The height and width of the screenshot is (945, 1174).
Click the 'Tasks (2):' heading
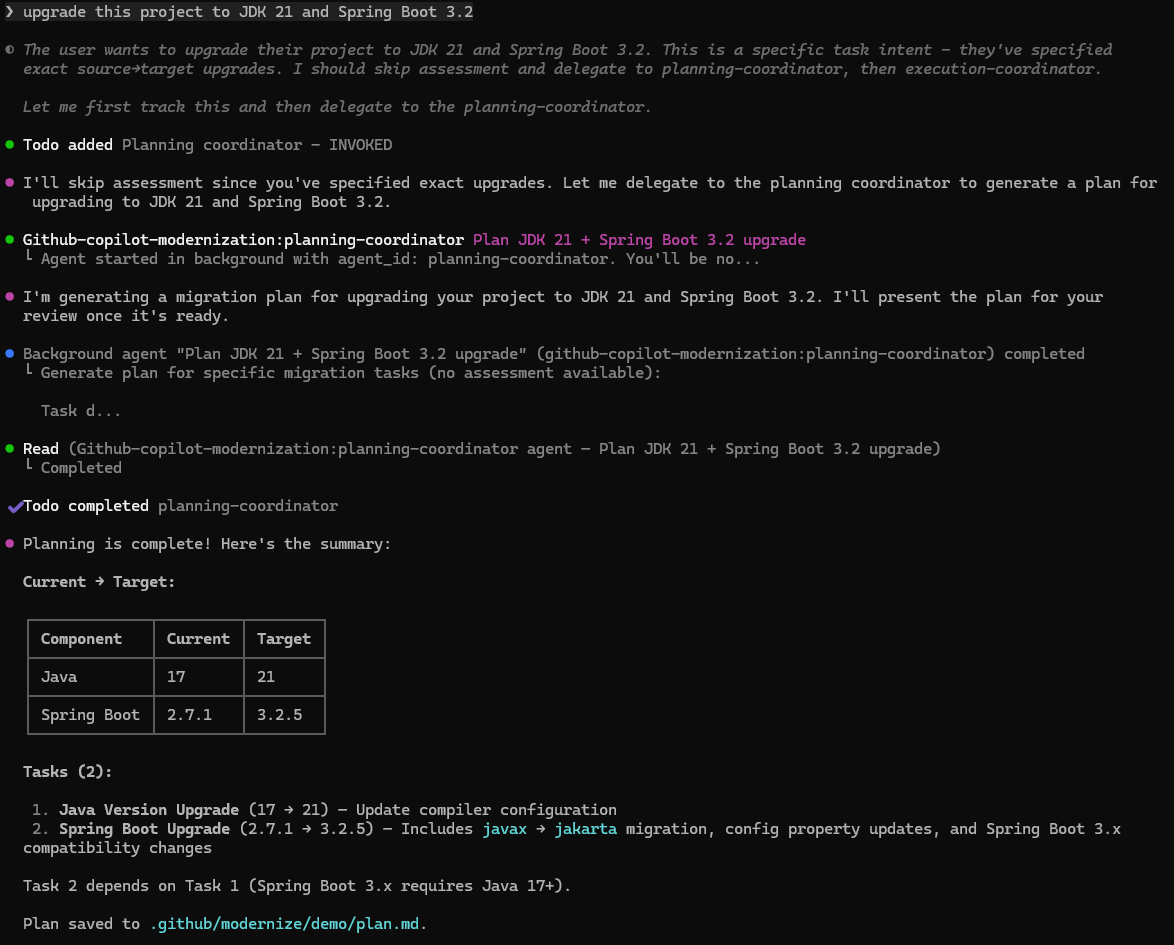tap(67, 772)
